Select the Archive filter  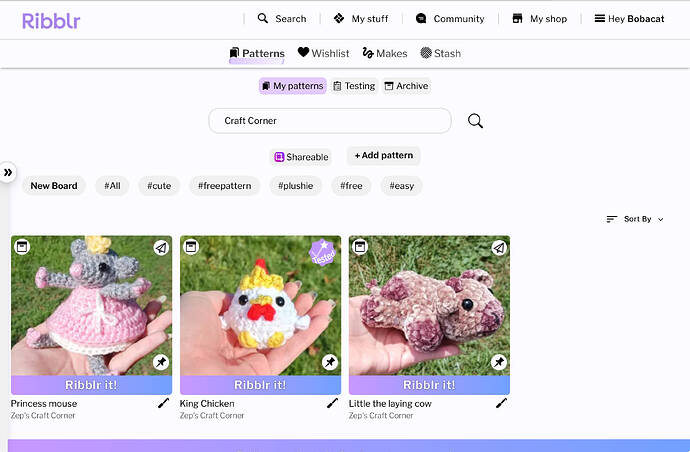pos(406,86)
